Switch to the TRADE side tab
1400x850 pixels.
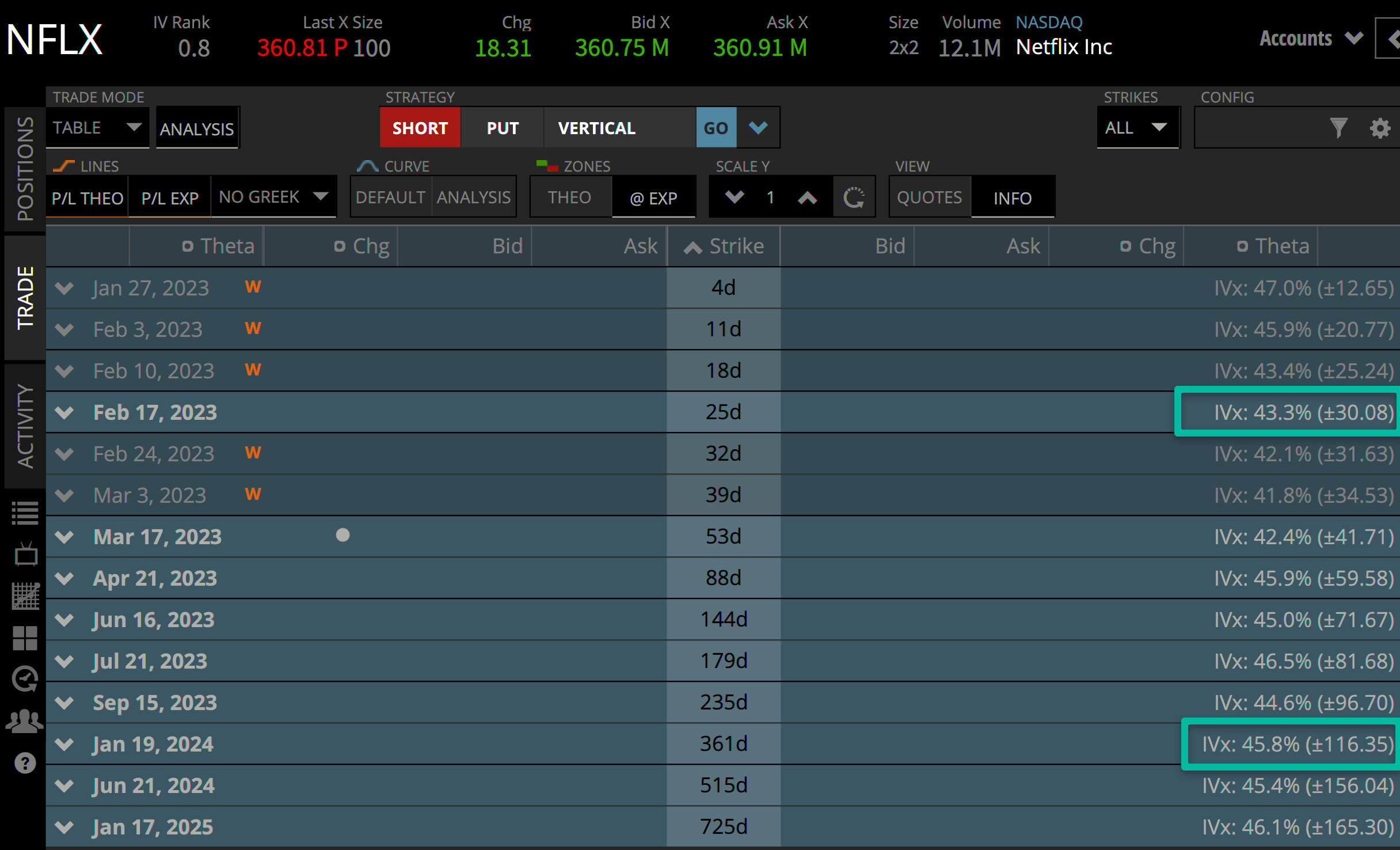pyautogui.click(x=25, y=298)
